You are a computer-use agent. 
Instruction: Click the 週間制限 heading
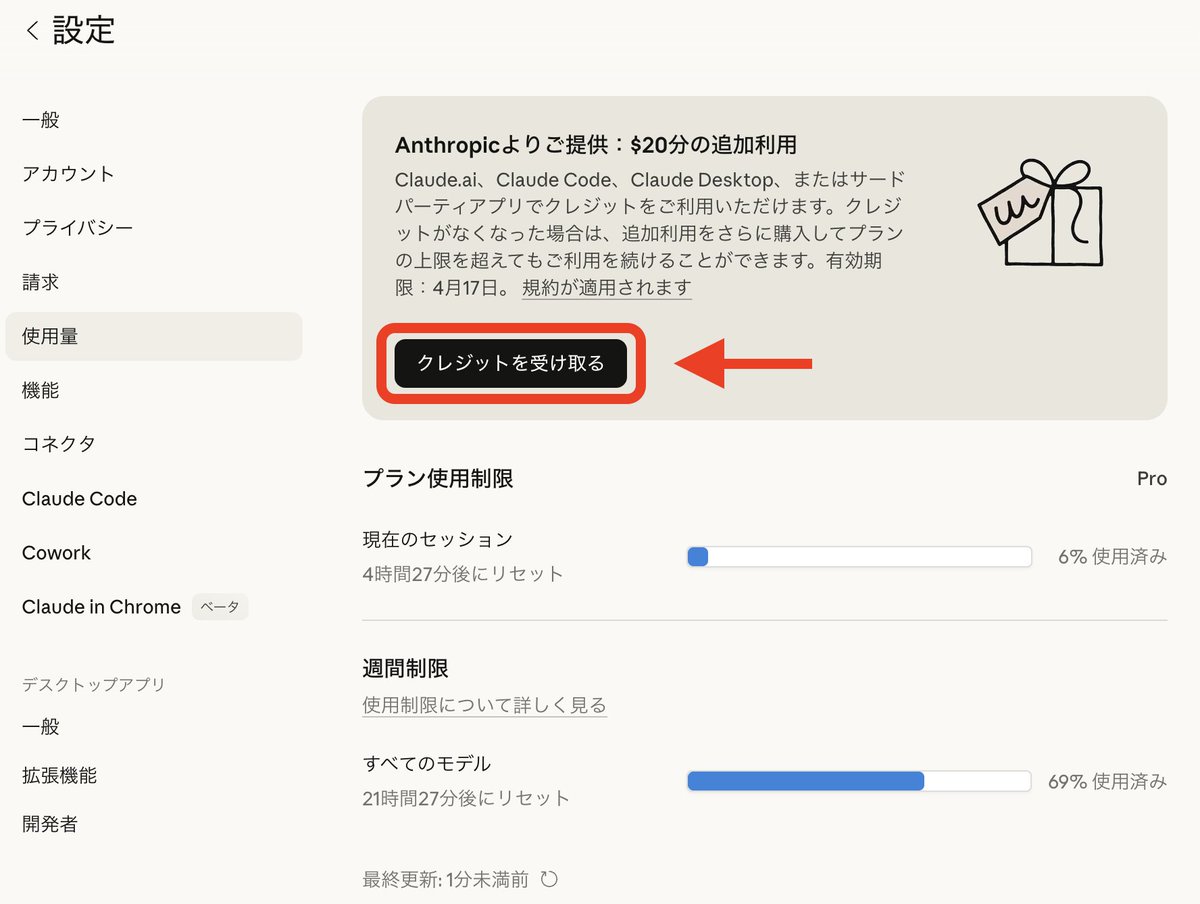(405, 668)
